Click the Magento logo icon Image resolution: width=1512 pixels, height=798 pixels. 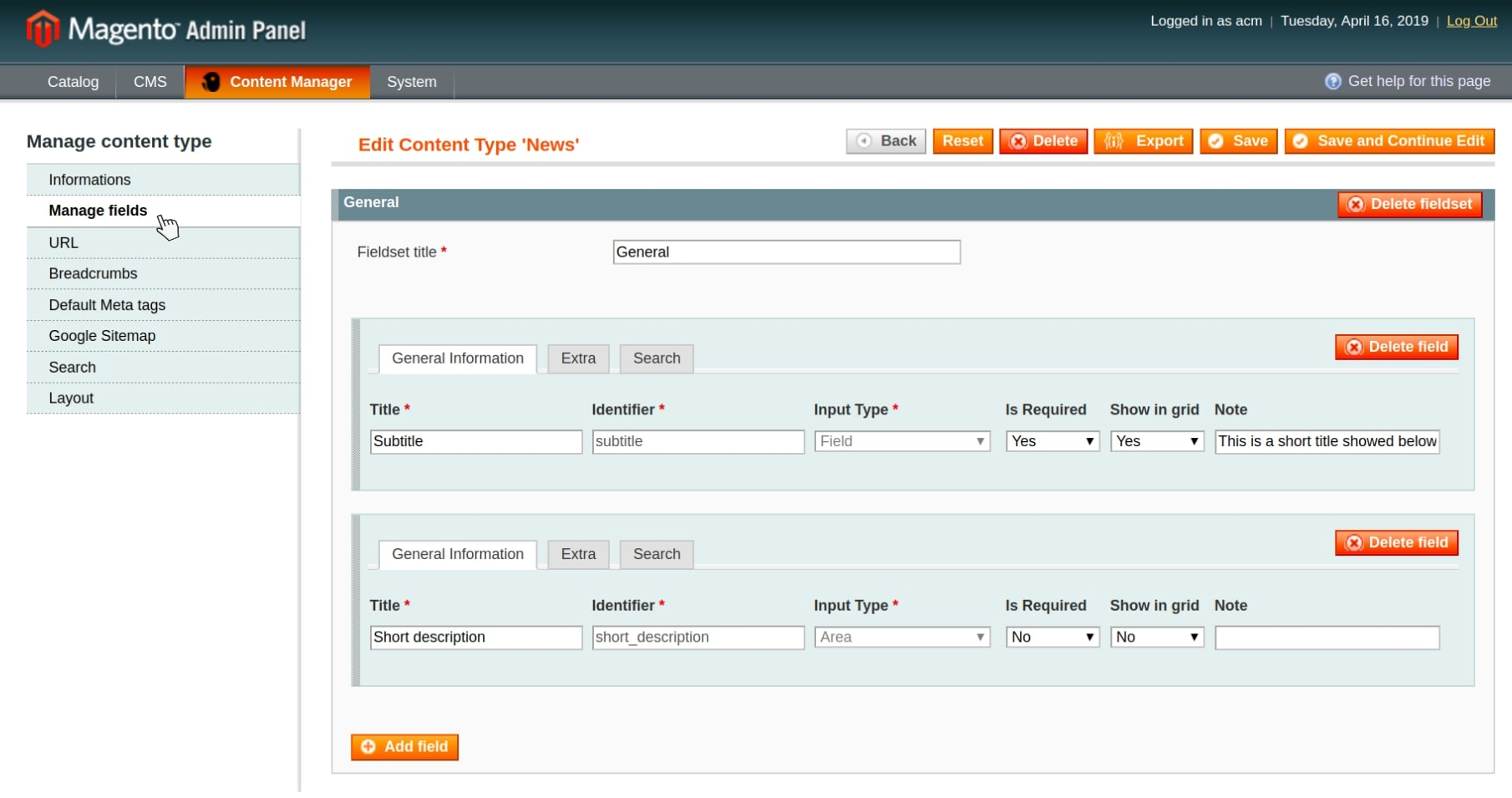click(43, 29)
